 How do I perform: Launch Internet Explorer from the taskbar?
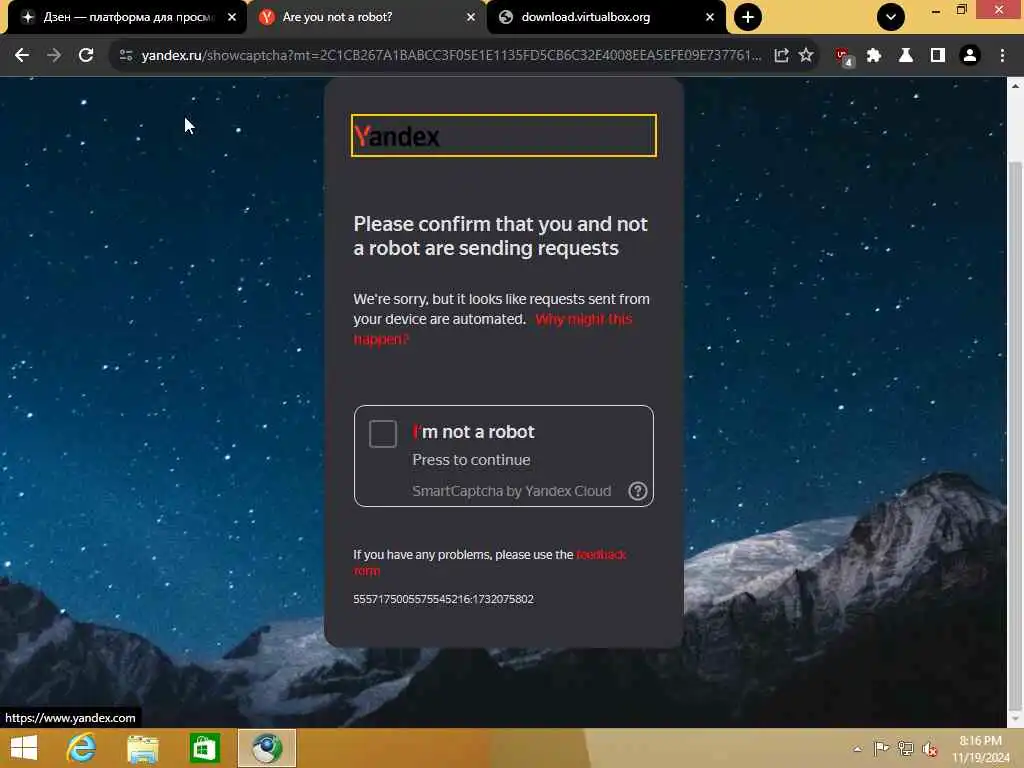coord(81,748)
